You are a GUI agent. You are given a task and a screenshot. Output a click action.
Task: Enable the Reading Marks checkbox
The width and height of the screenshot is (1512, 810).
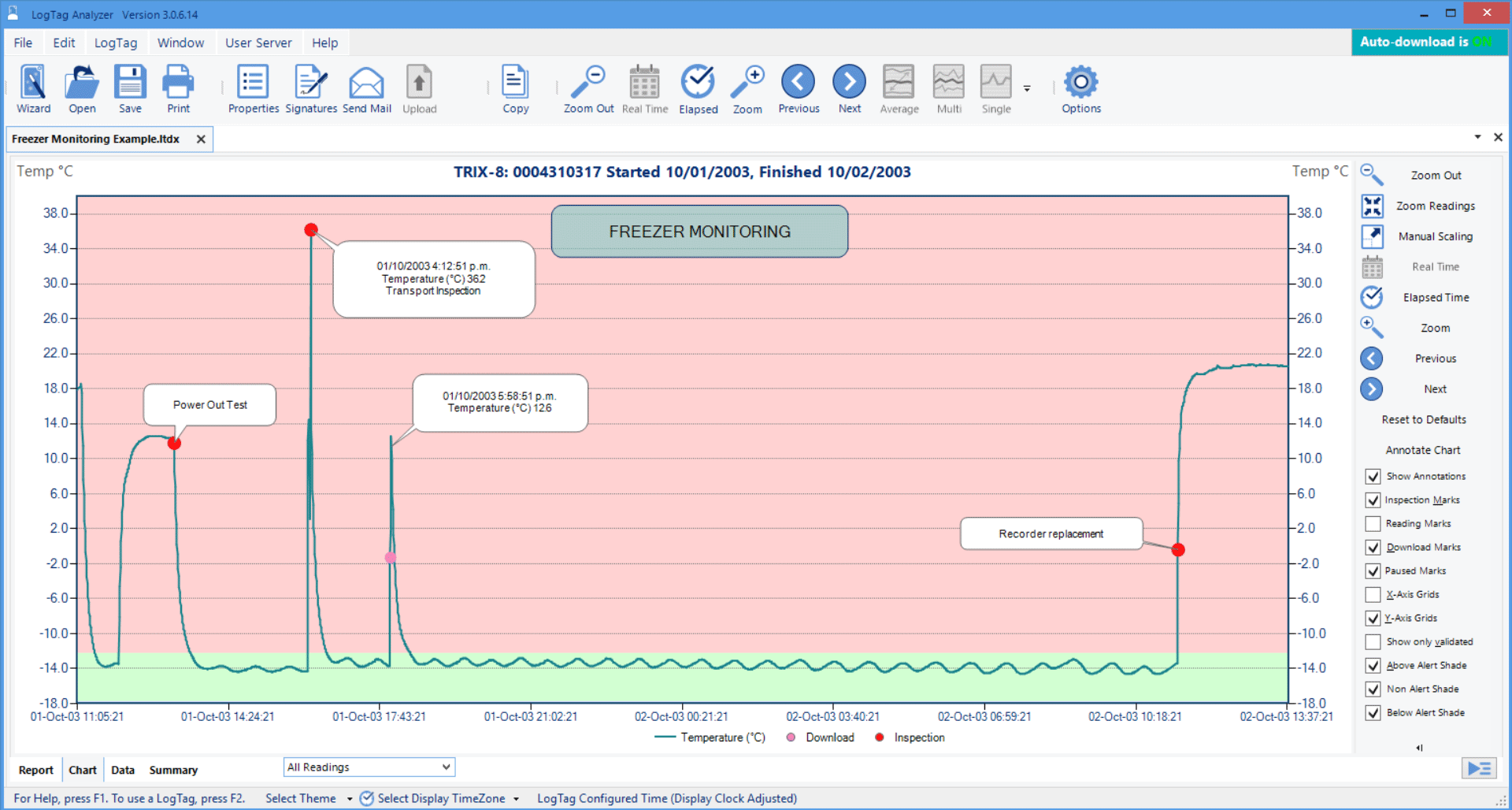tap(1373, 524)
